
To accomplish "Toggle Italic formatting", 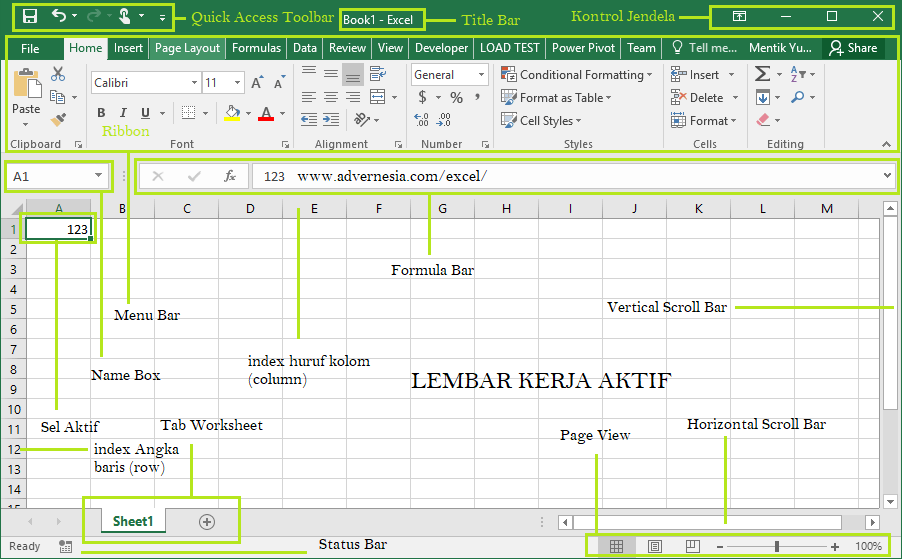I will pyautogui.click(x=123, y=113).
